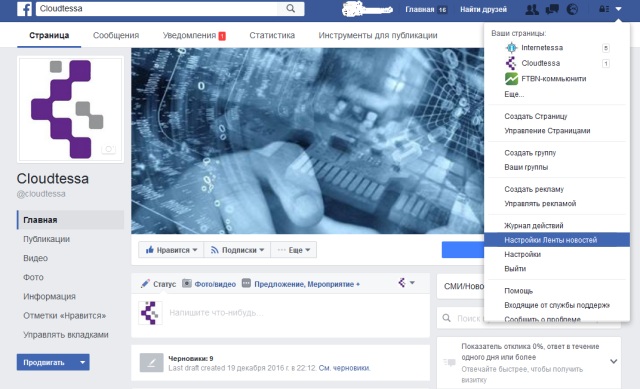Click the search magnifier button
This screenshot has width=640, height=389.
(290, 9)
